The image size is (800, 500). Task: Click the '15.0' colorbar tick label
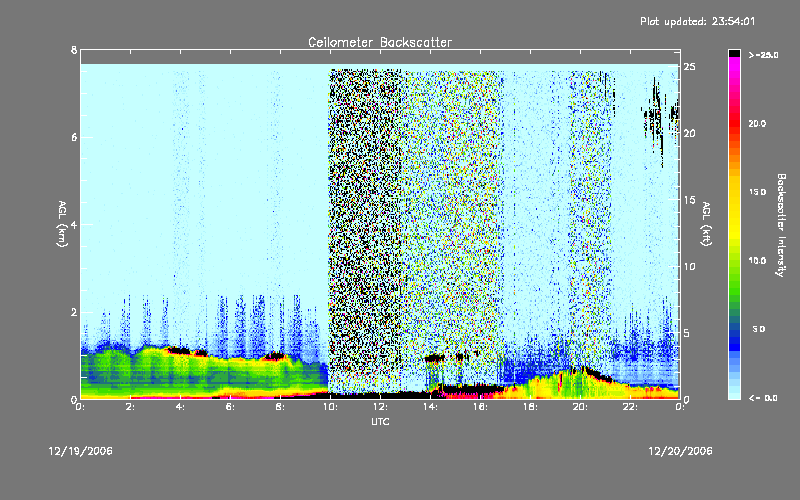[757, 192]
